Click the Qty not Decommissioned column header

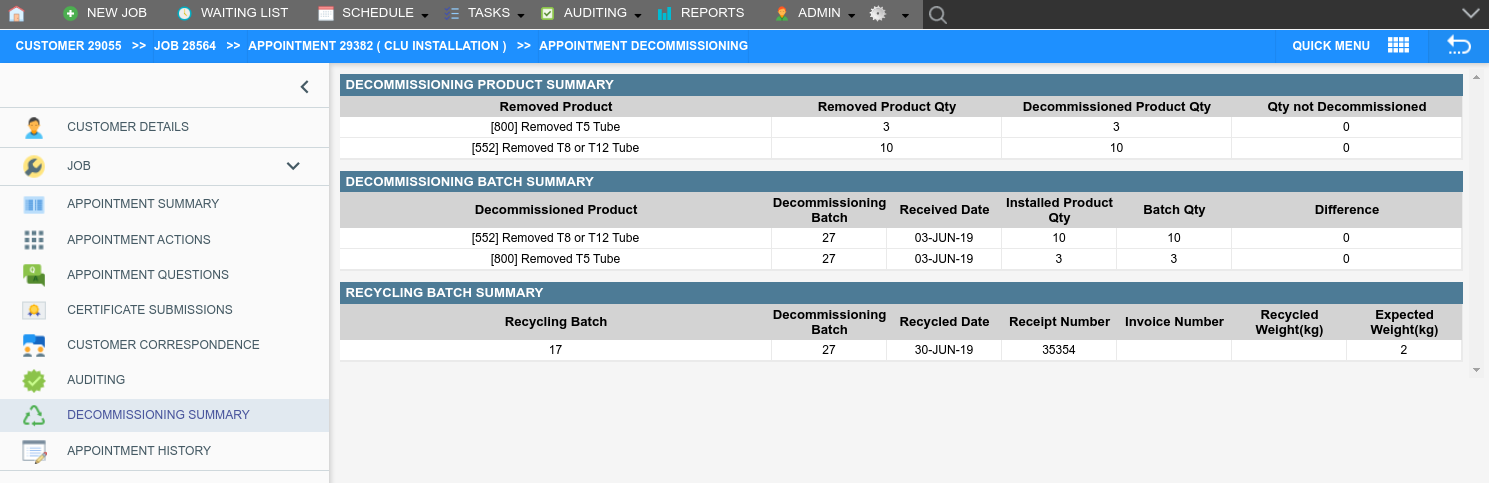click(1346, 106)
